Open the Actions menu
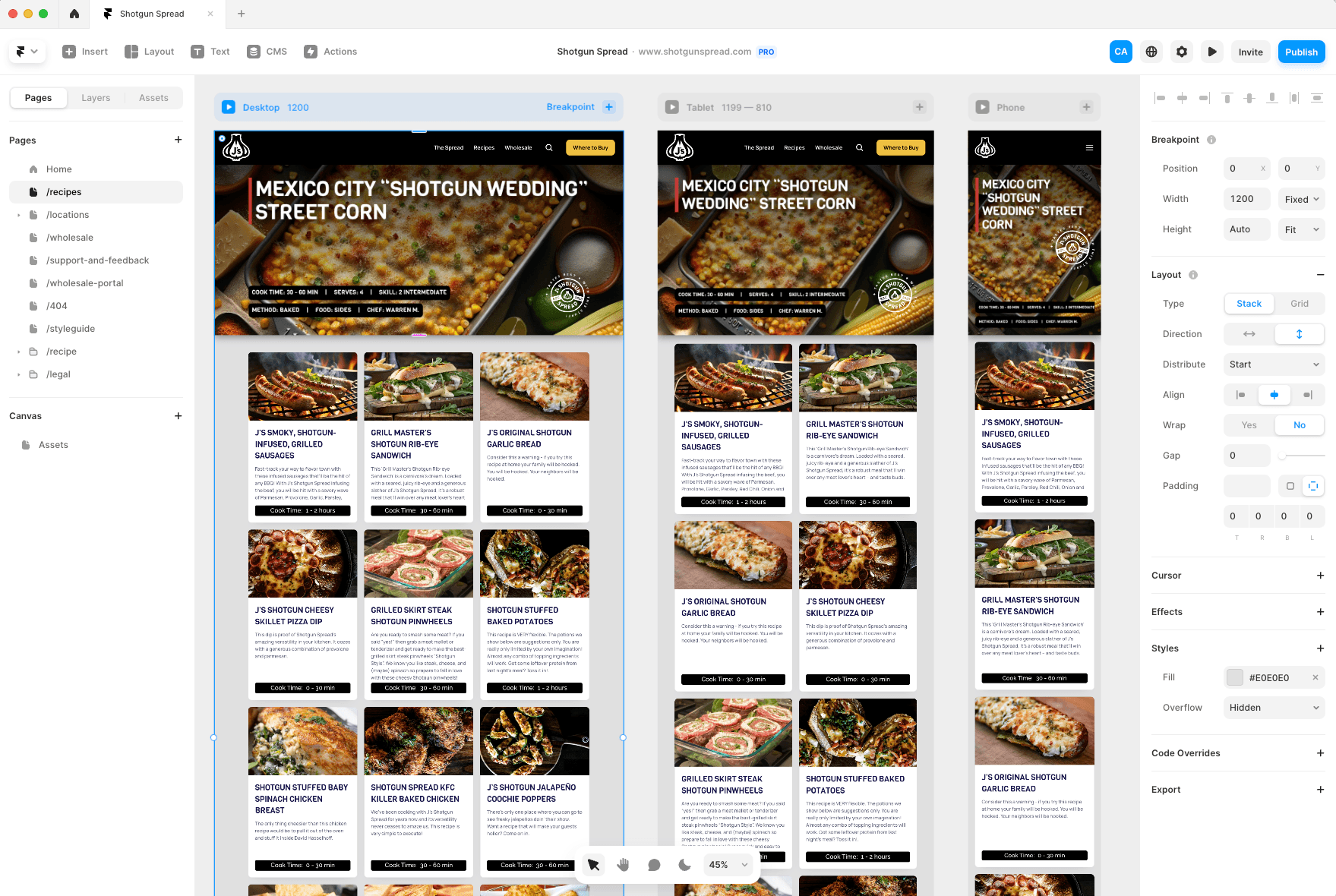 330,52
